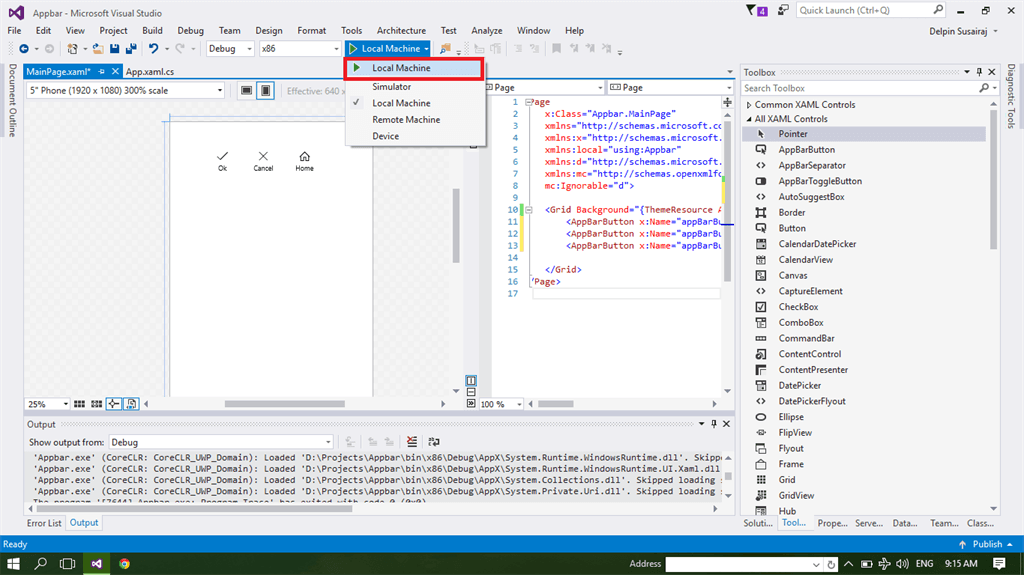Pin the Toolbox panel with pushpin icon
The image size is (1024, 575).
[x=979, y=72]
